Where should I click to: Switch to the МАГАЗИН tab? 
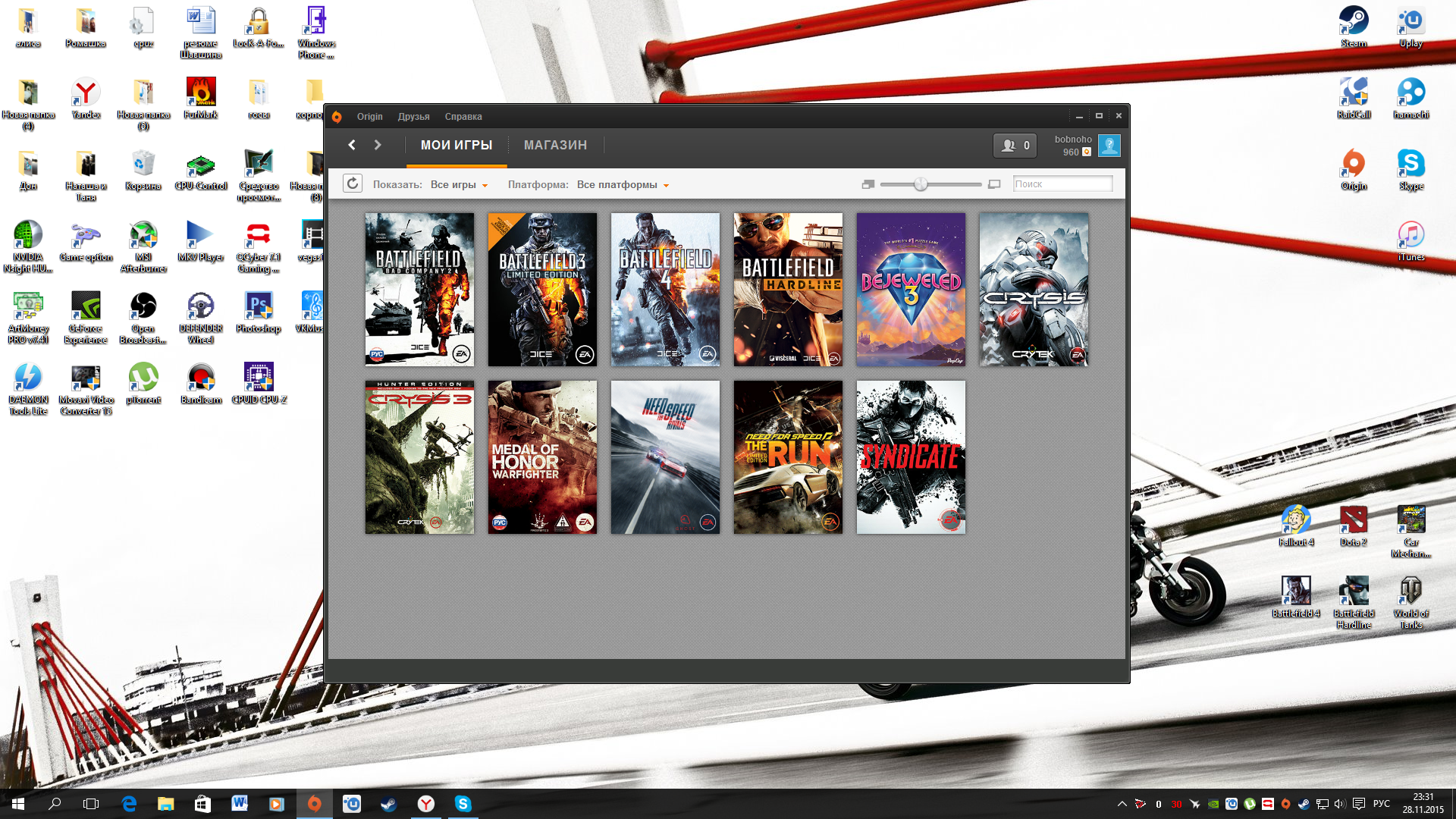point(555,145)
